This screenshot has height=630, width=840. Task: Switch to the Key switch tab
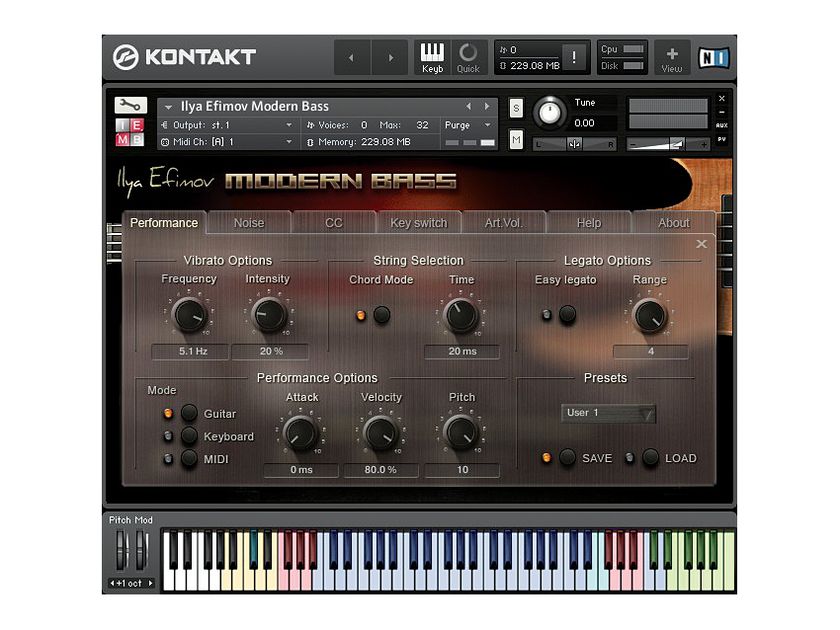point(418,223)
